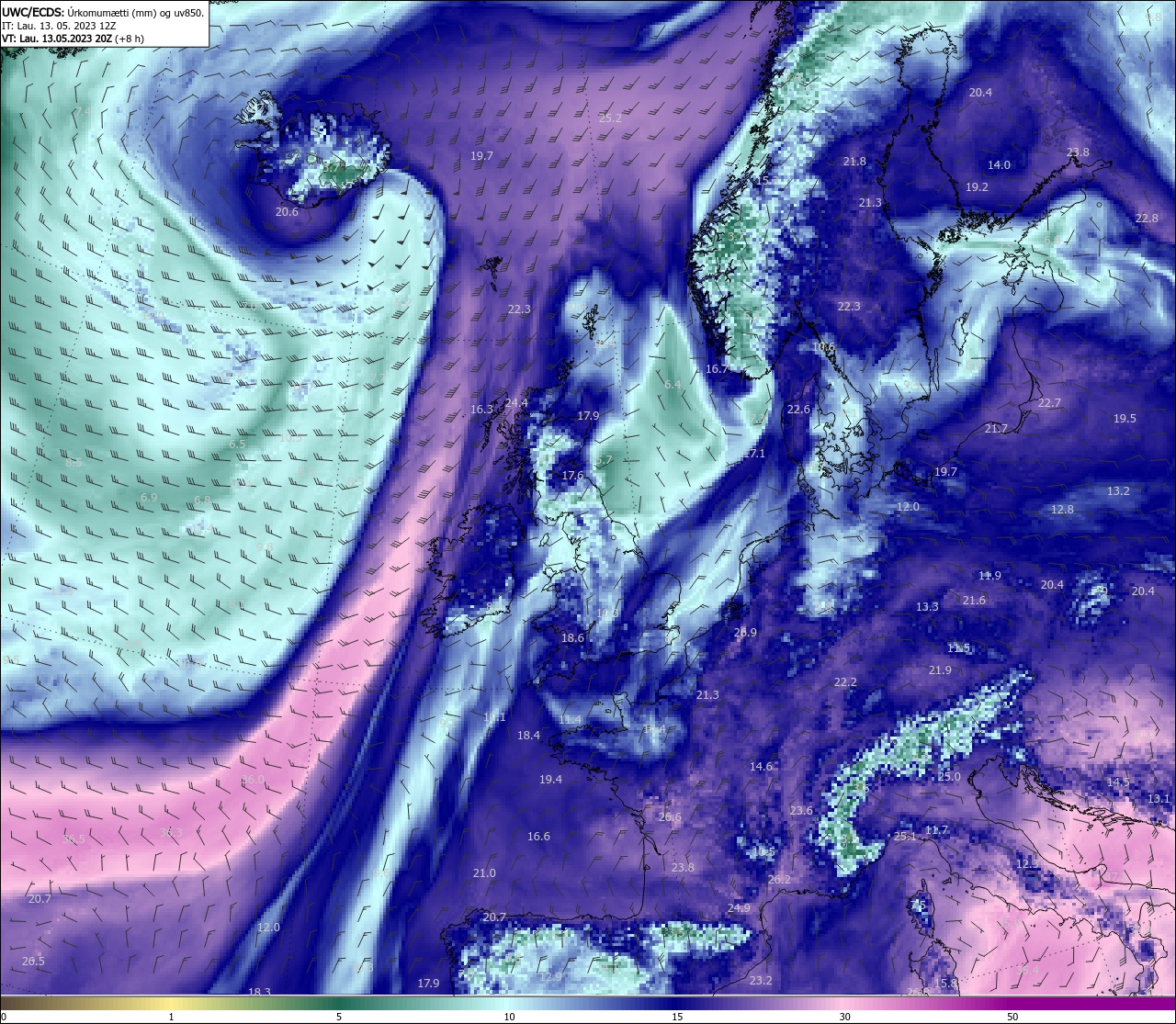Select the 17.6 value over Scotland
The width and height of the screenshot is (1176, 1024).
click(572, 476)
